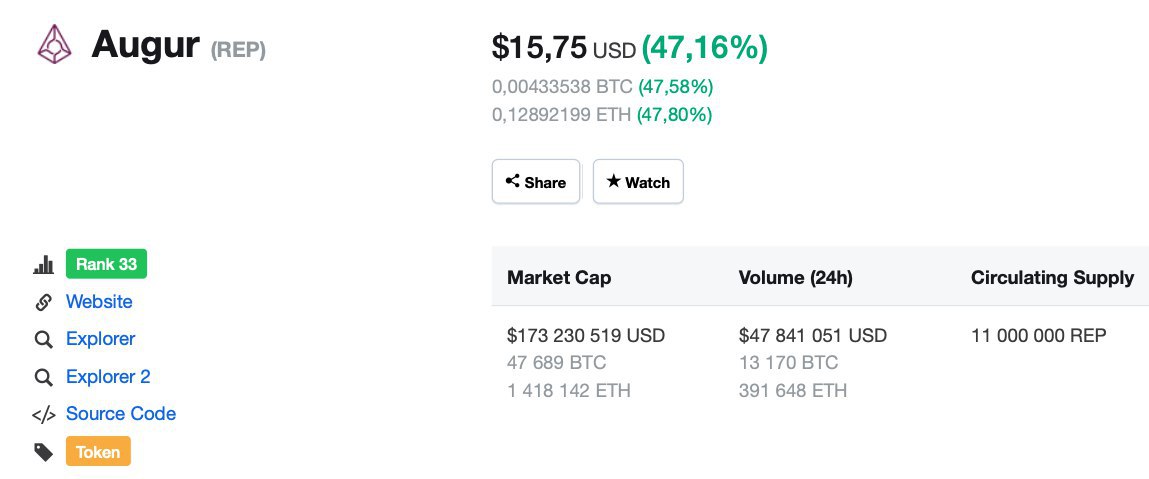Click the tag icon beside Token

tap(43, 452)
